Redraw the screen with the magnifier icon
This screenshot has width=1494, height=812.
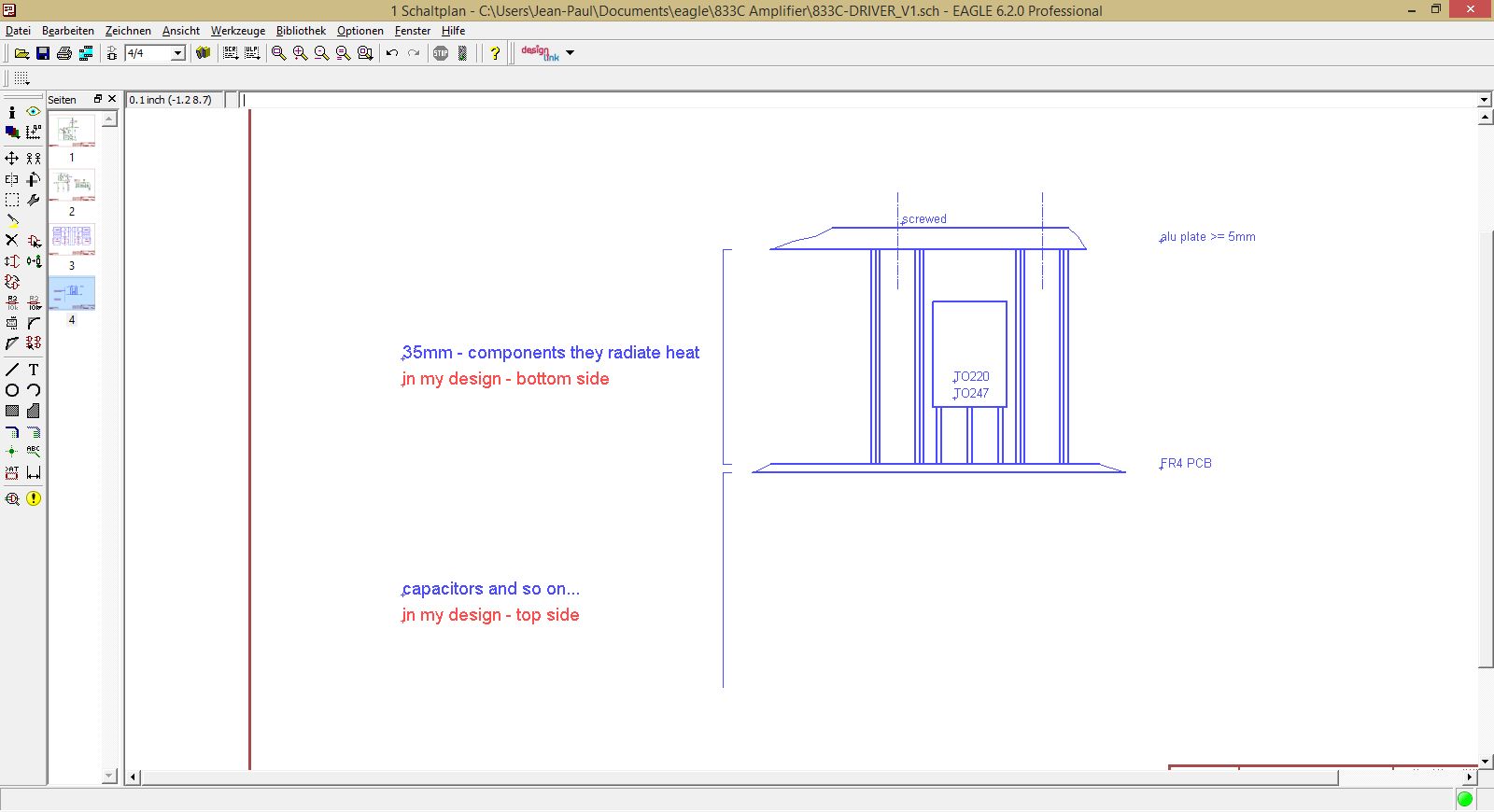point(343,53)
